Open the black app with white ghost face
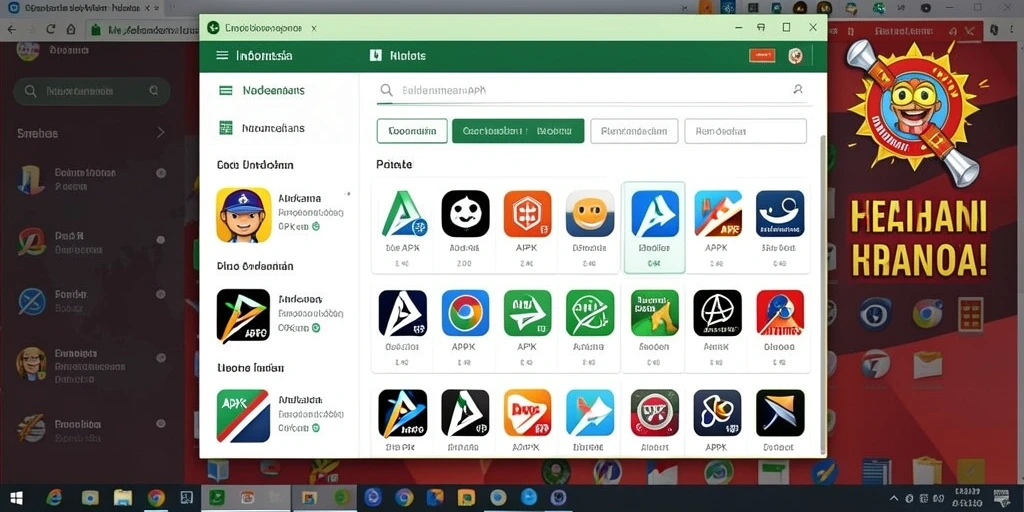Screen dimensions: 1024x512 pyautogui.click(x=465, y=214)
